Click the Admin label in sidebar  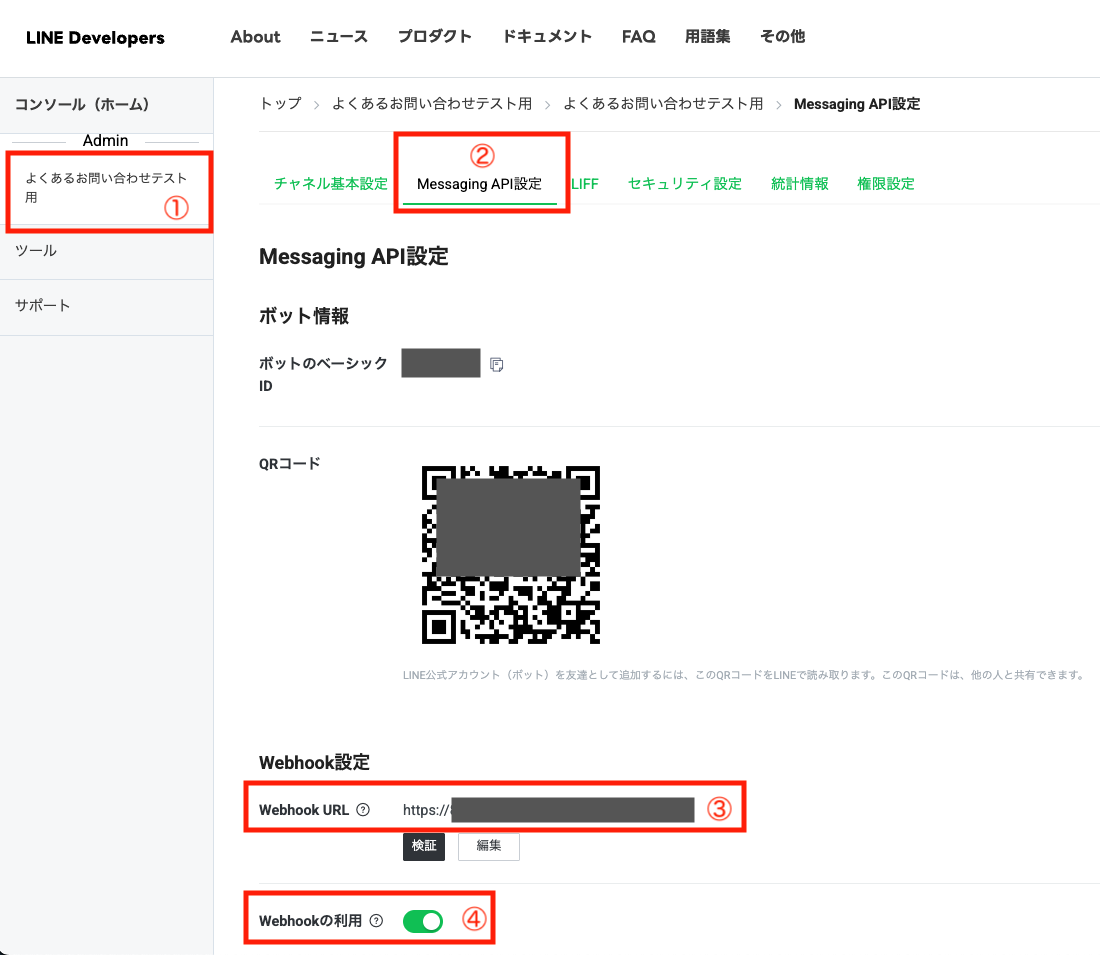[x=105, y=140]
